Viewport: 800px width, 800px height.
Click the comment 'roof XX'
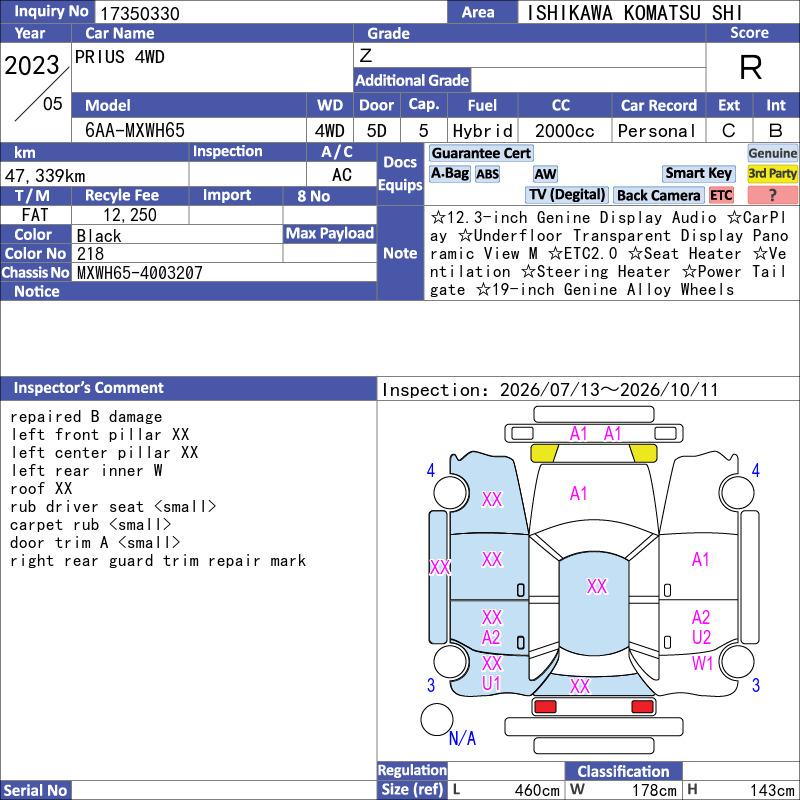click(x=41, y=489)
